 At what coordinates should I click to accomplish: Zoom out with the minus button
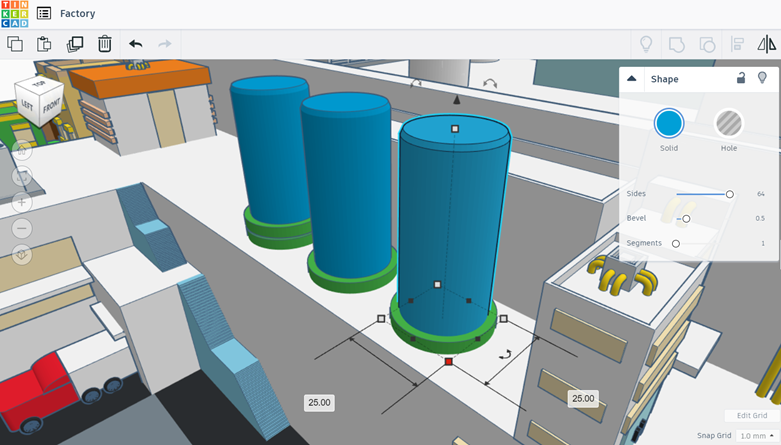22,229
